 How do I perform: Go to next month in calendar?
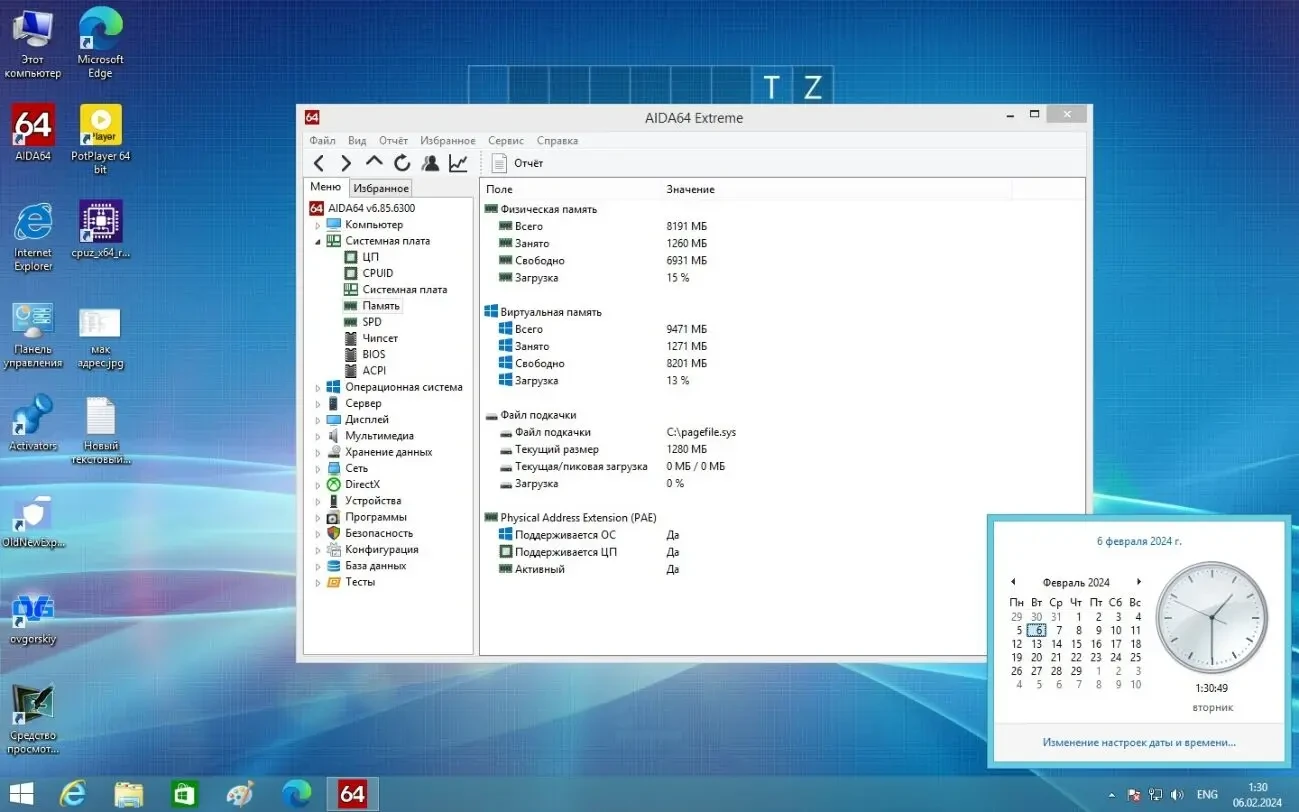tap(1138, 582)
